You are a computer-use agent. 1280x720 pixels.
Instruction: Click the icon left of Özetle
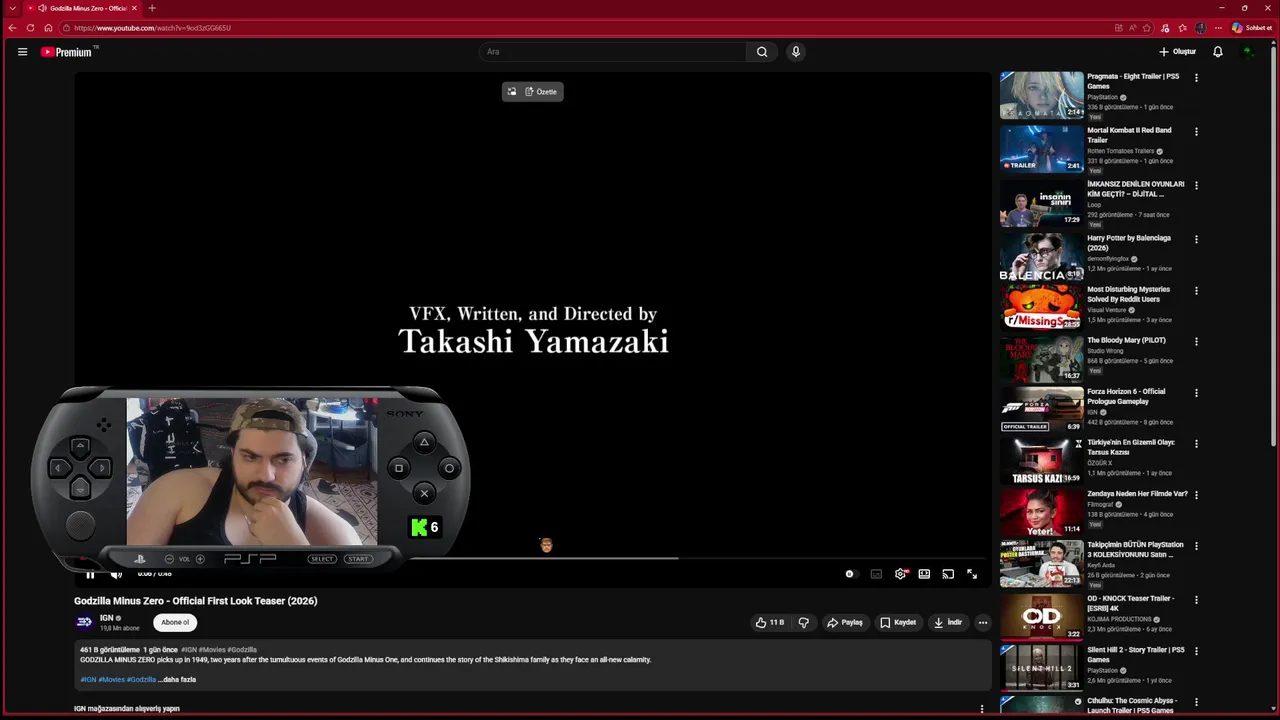[511, 92]
